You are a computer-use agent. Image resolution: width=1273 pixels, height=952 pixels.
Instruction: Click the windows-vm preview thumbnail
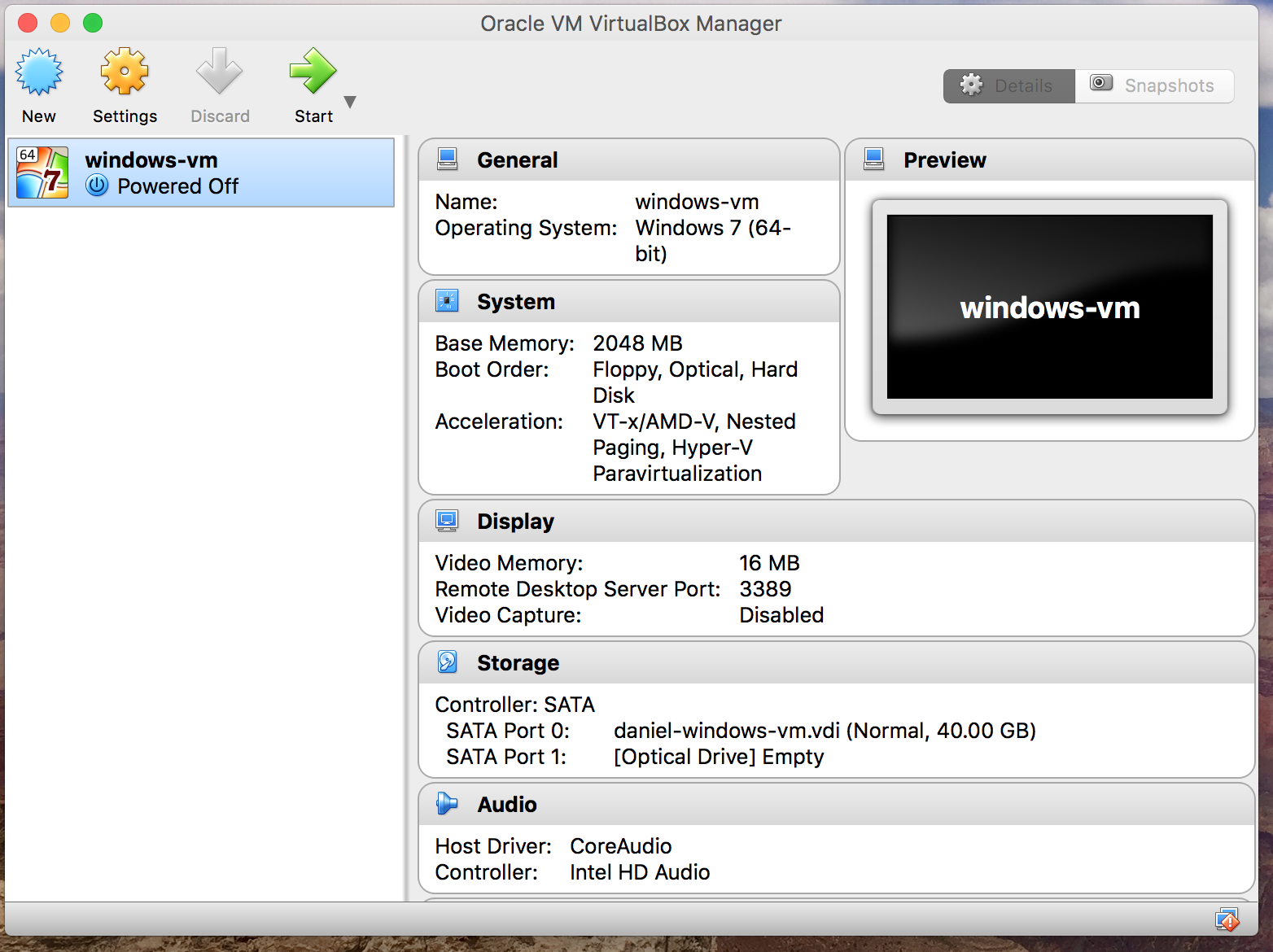[1050, 307]
